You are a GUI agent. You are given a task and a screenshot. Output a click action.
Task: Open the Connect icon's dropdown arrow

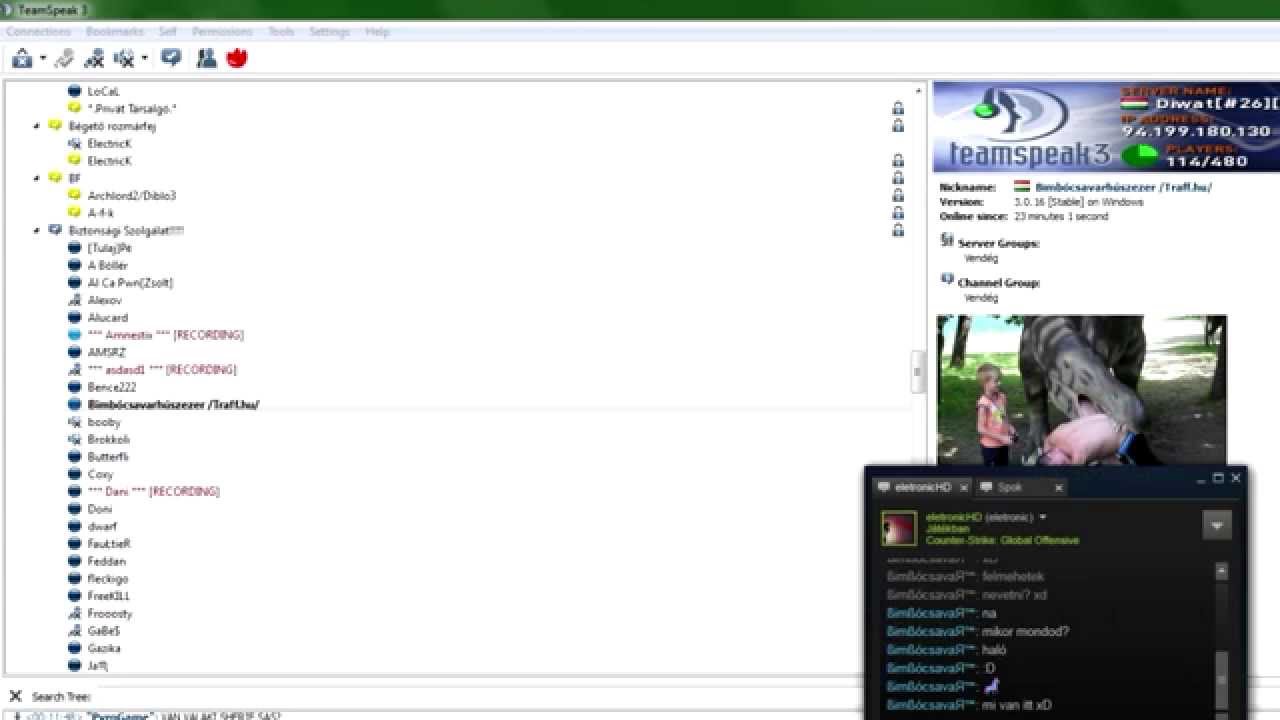pyautogui.click(x=43, y=59)
